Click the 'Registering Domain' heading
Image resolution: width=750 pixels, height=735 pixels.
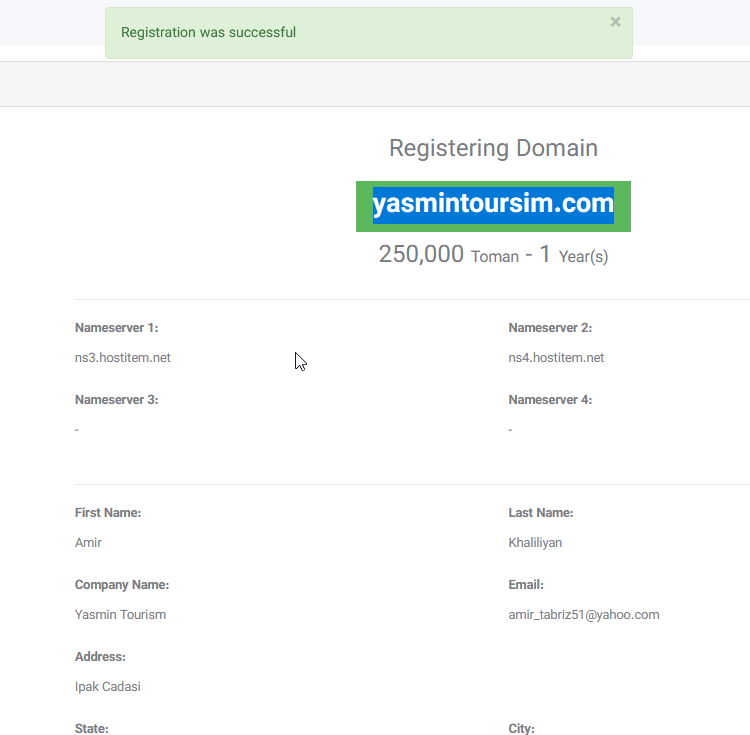click(493, 148)
